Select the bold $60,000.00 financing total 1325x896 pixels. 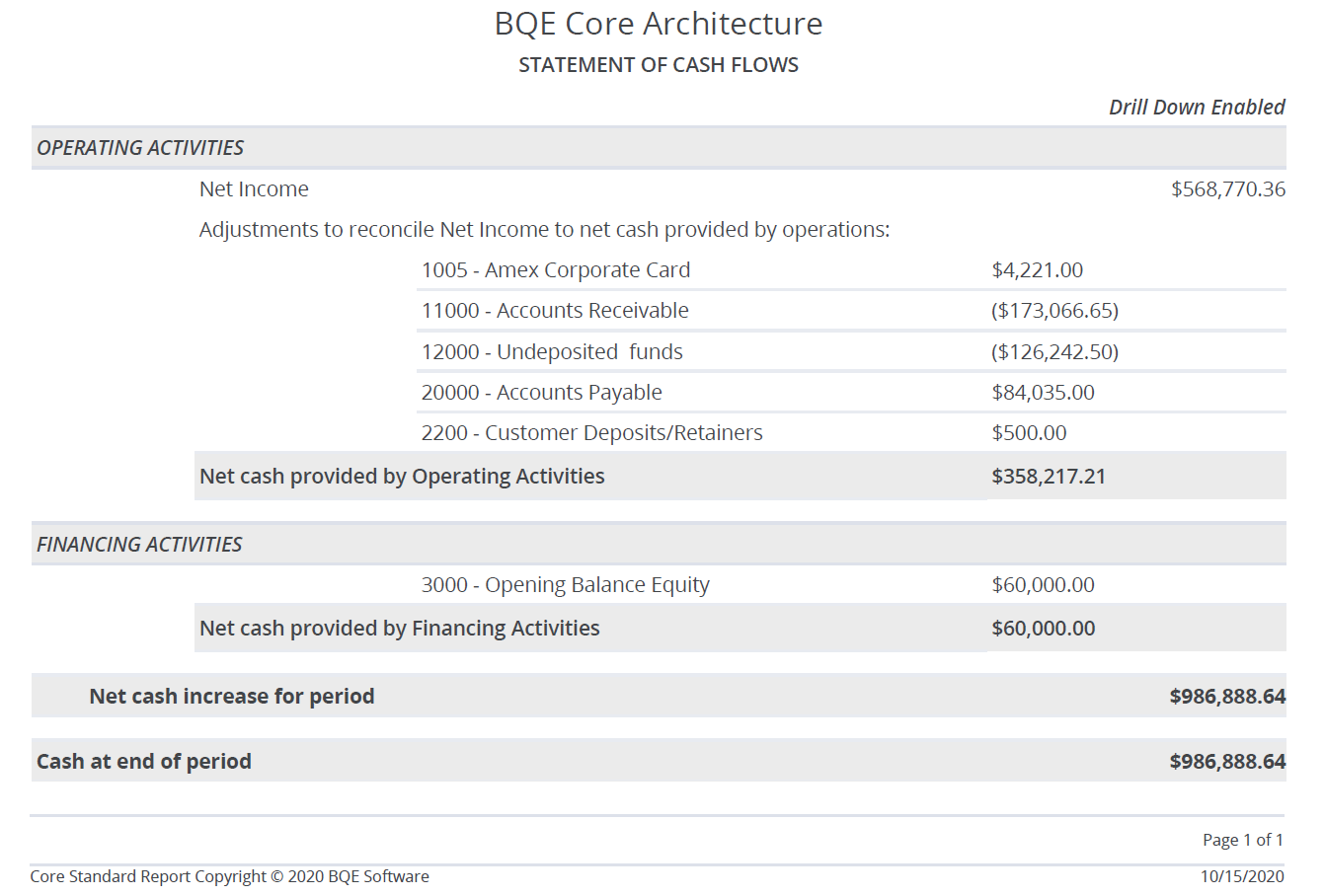pos(1043,629)
